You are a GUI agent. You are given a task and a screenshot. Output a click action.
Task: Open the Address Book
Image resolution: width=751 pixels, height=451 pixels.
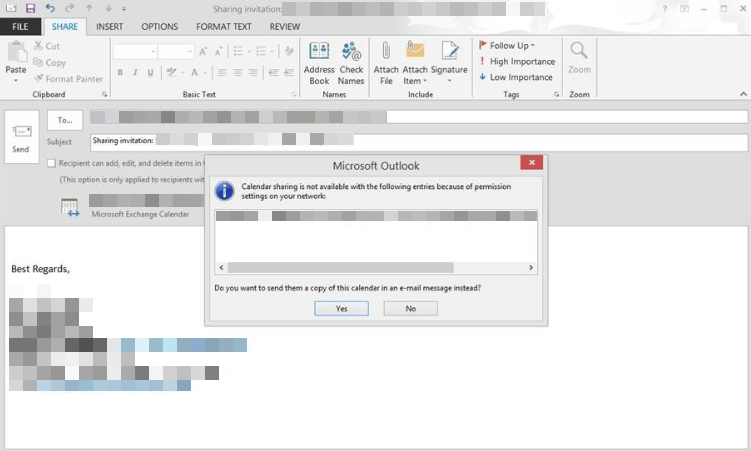point(319,63)
